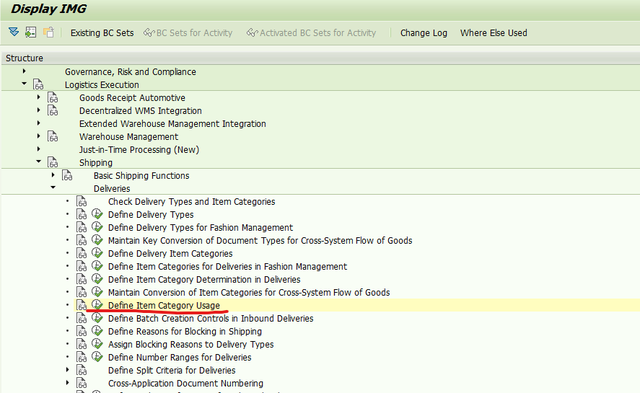Select Define Reasons for Blocking in Shipping text
The width and height of the screenshot is (640, 393).
[x=185, y=331]
